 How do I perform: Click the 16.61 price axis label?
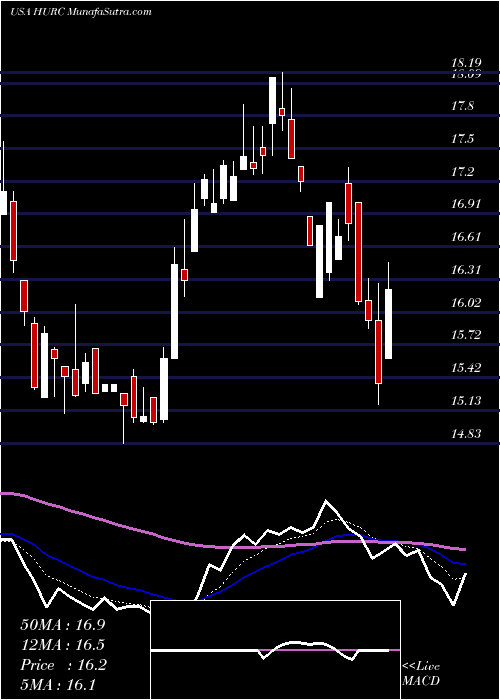(466, 237)
